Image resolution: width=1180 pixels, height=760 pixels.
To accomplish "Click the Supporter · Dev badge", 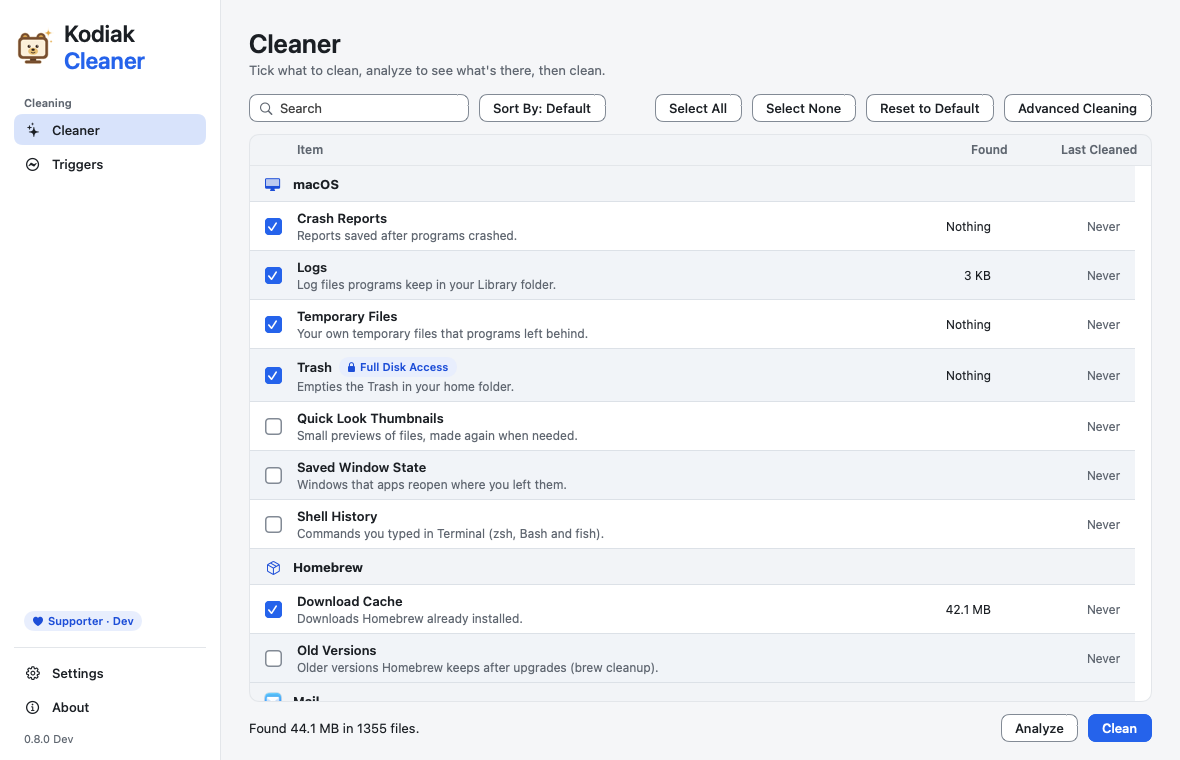I will point(83,622).
